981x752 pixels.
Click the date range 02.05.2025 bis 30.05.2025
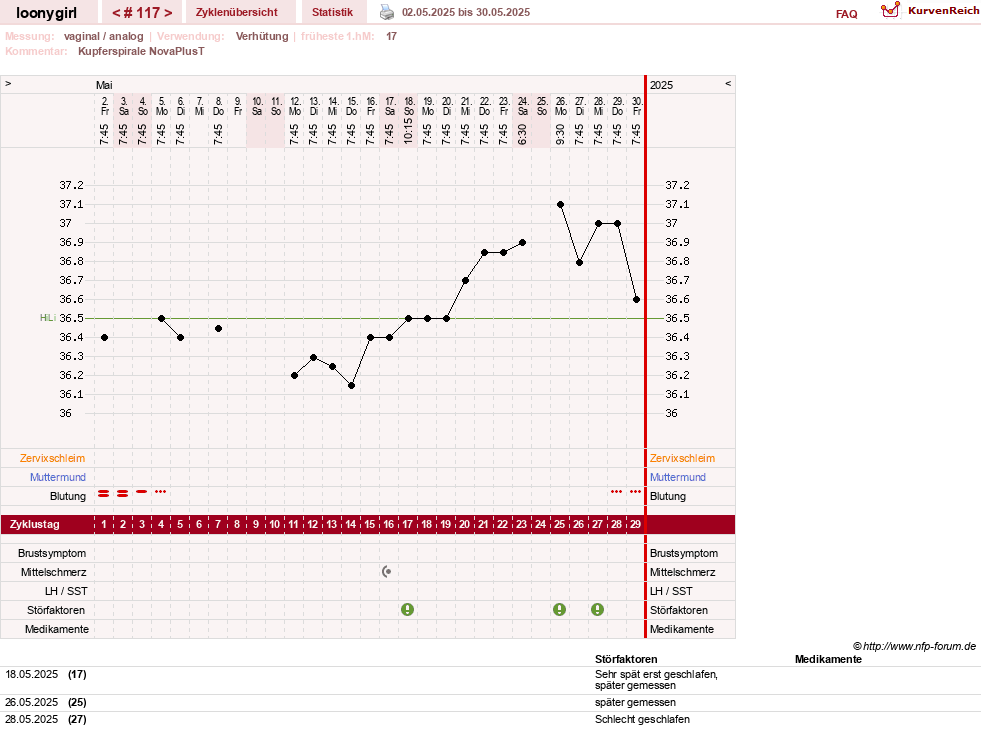(465, 12)
